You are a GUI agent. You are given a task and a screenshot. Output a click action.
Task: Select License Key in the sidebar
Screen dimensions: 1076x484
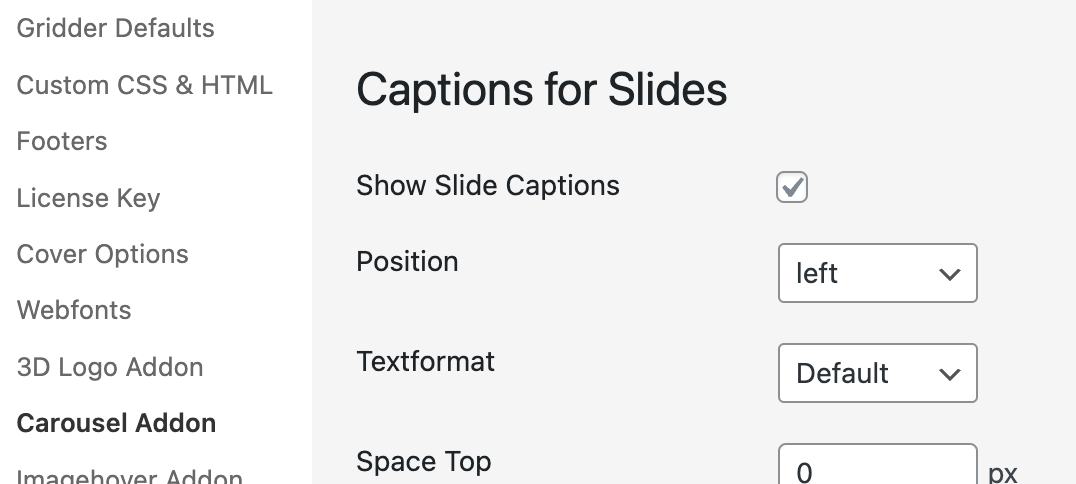point(88,198)
